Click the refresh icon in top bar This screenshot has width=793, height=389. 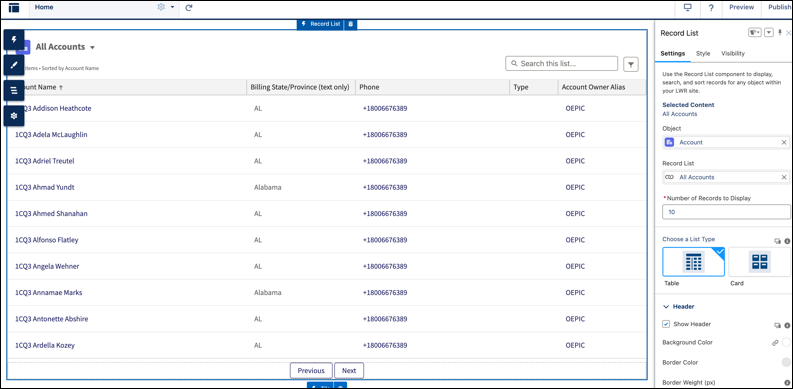click(x=189, y=8)
